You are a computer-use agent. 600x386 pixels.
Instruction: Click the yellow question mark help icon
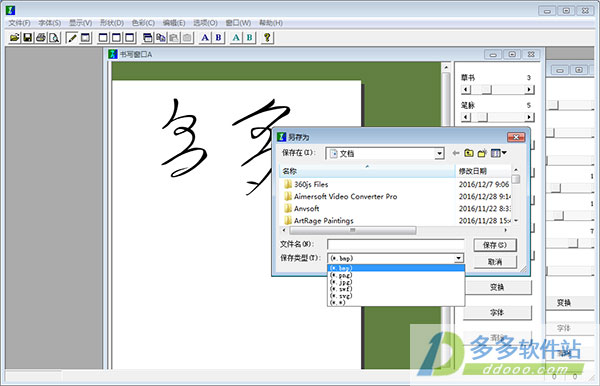point(267,37)
